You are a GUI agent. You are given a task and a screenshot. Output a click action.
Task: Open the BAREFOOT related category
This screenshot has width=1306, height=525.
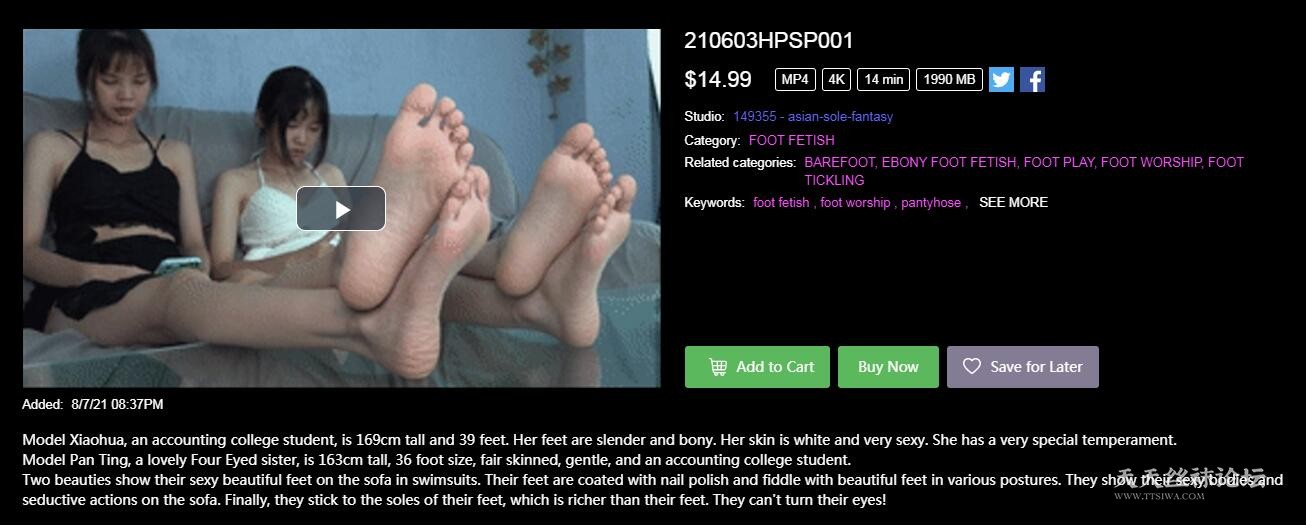840,162
